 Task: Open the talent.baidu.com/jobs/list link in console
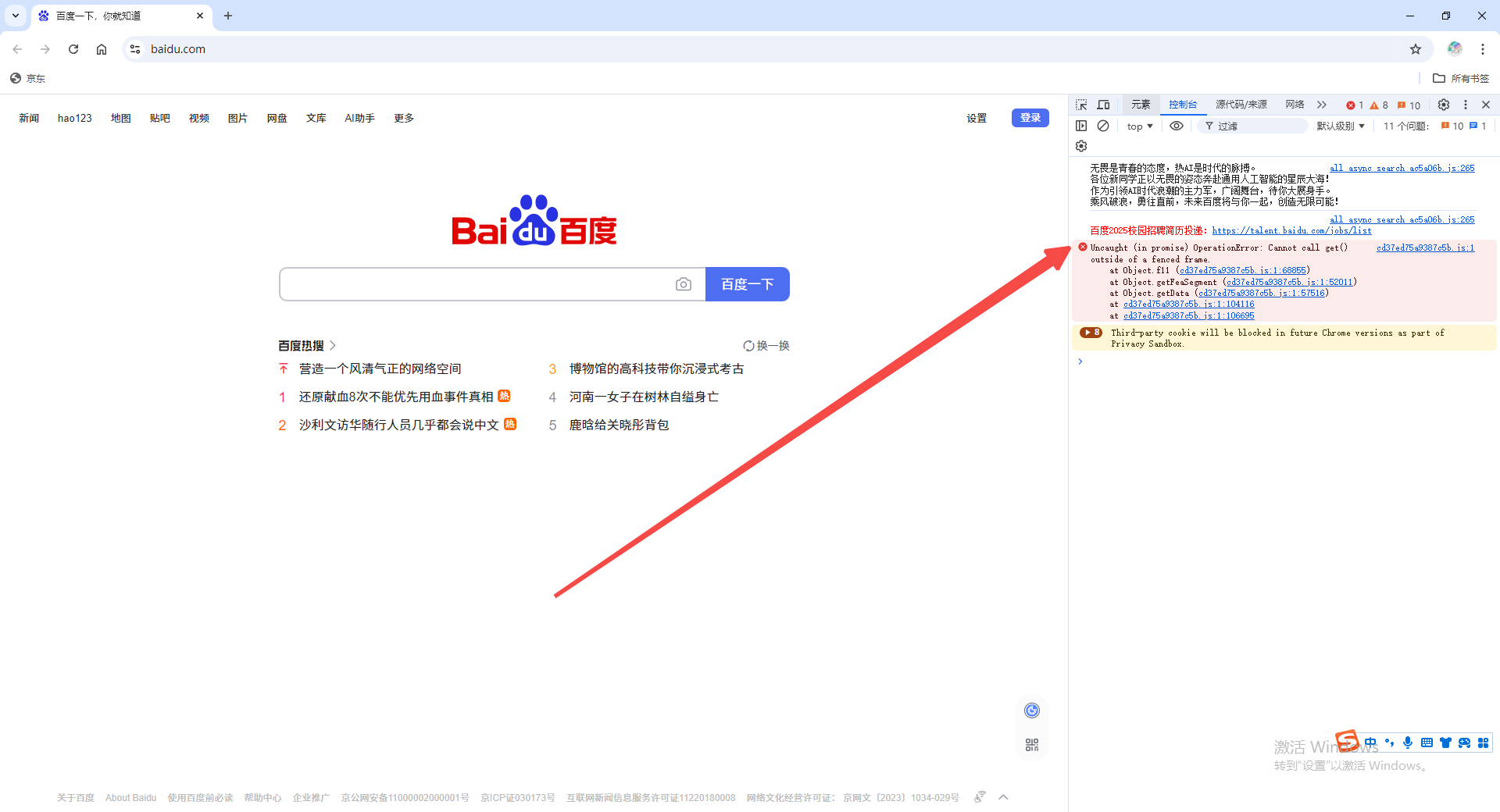point(1291,230)
